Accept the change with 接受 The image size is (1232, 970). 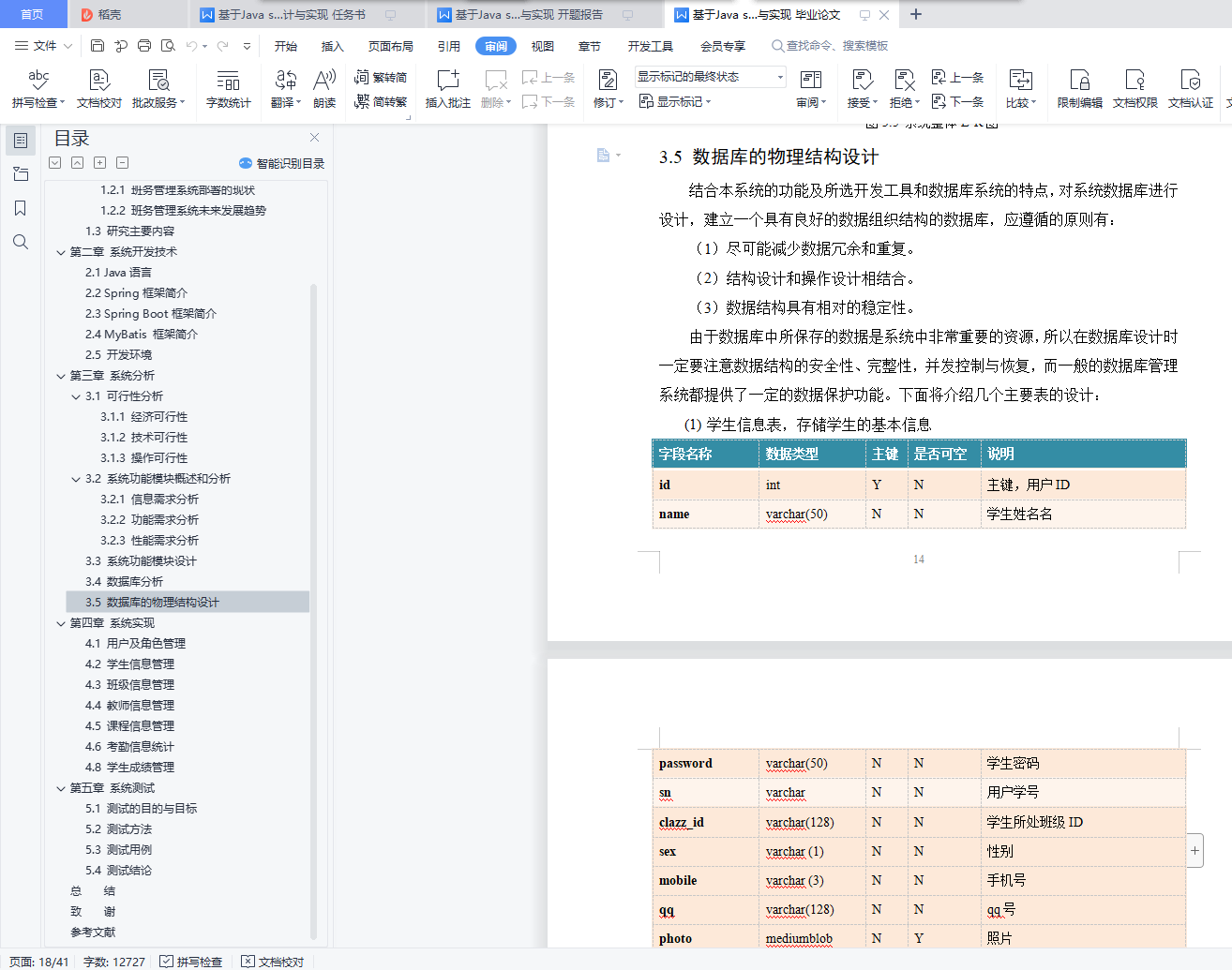(x=862, y=89)
